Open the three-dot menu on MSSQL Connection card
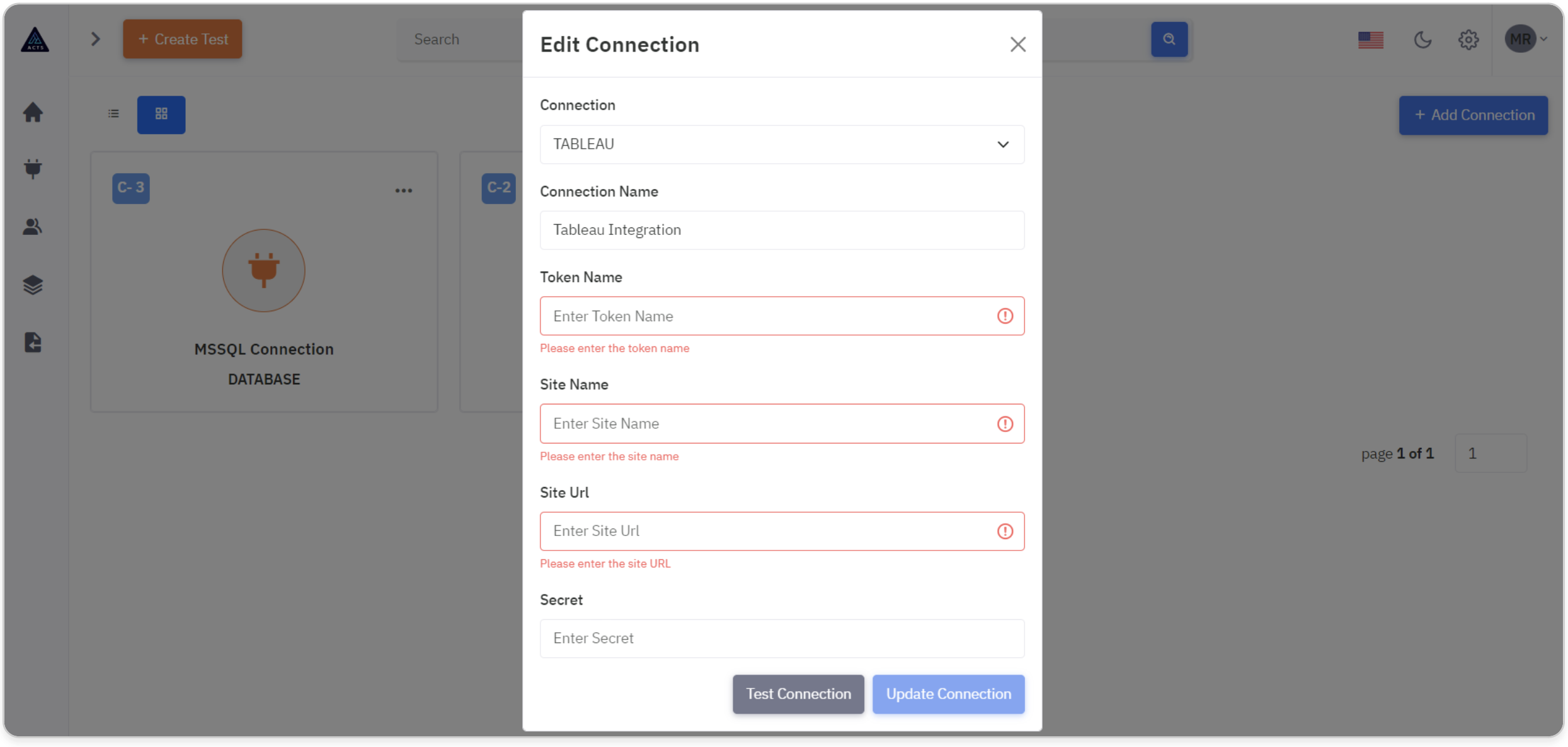Image resolution: width=1568 pixels, height=747 pixels. [x=403, y=190]
